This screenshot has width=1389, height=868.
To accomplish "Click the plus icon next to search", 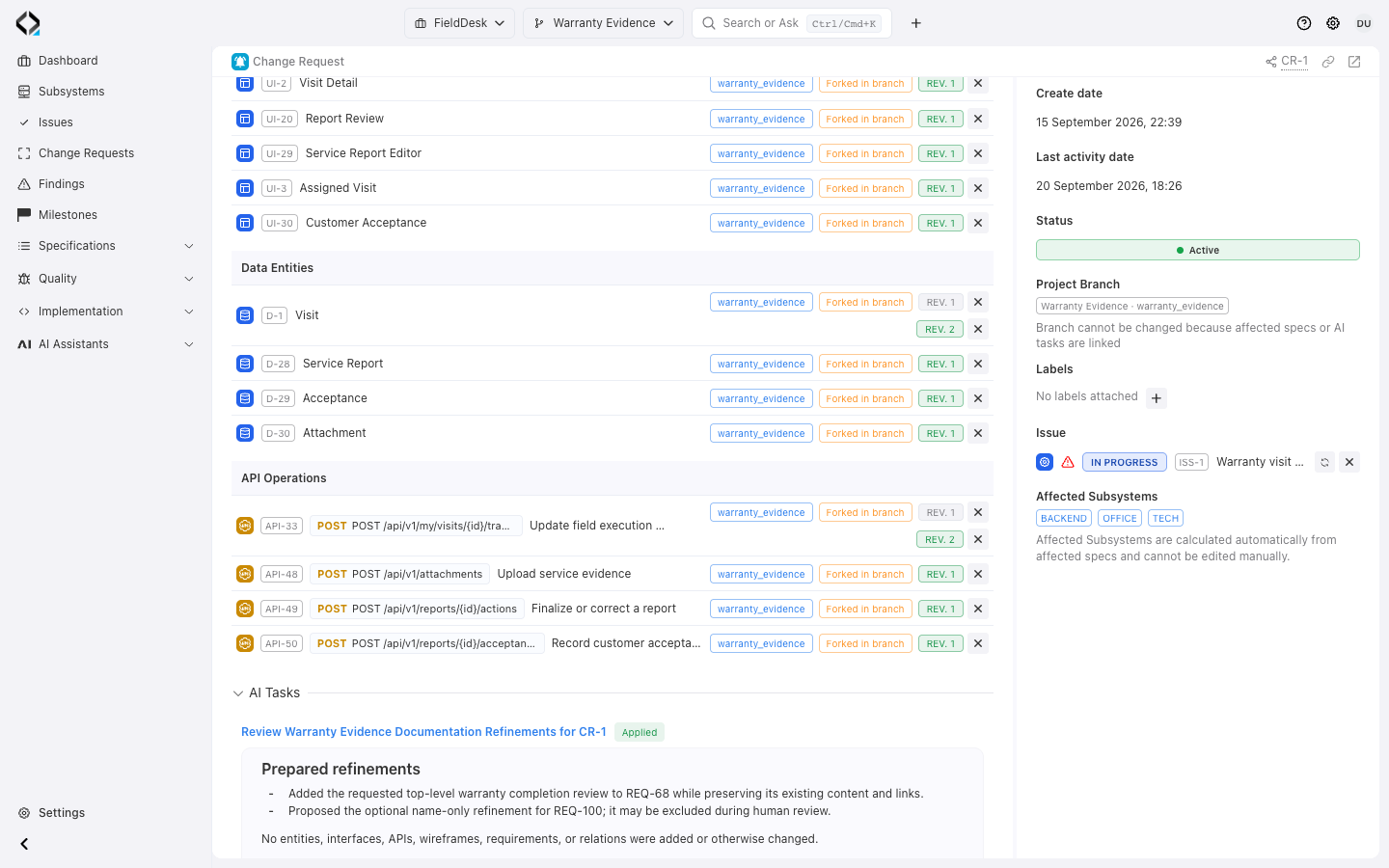I will click(916, 23).
